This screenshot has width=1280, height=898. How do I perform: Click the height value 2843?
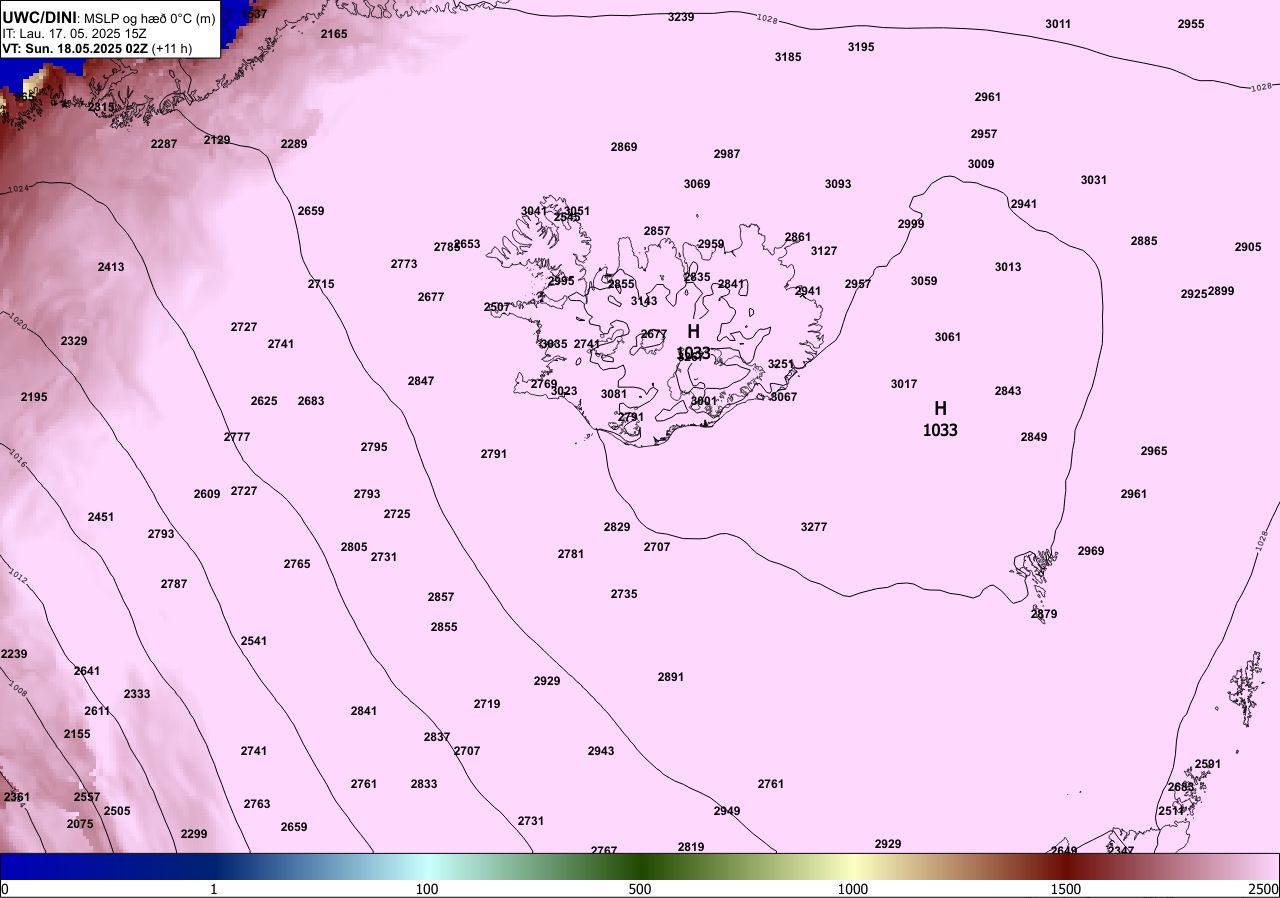(x=1008, y=391)
